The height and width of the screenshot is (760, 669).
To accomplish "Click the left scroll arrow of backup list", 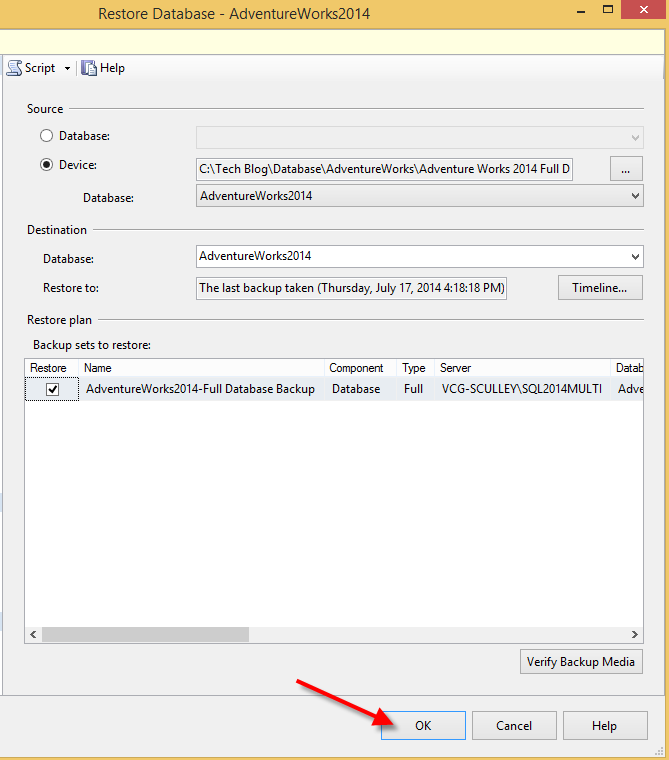I will click(x=33, y=634).
